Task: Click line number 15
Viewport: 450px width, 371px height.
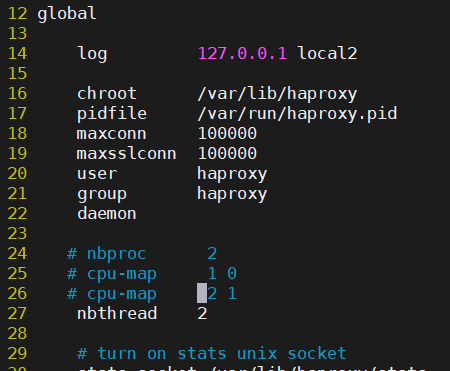Action: [17, 74]
